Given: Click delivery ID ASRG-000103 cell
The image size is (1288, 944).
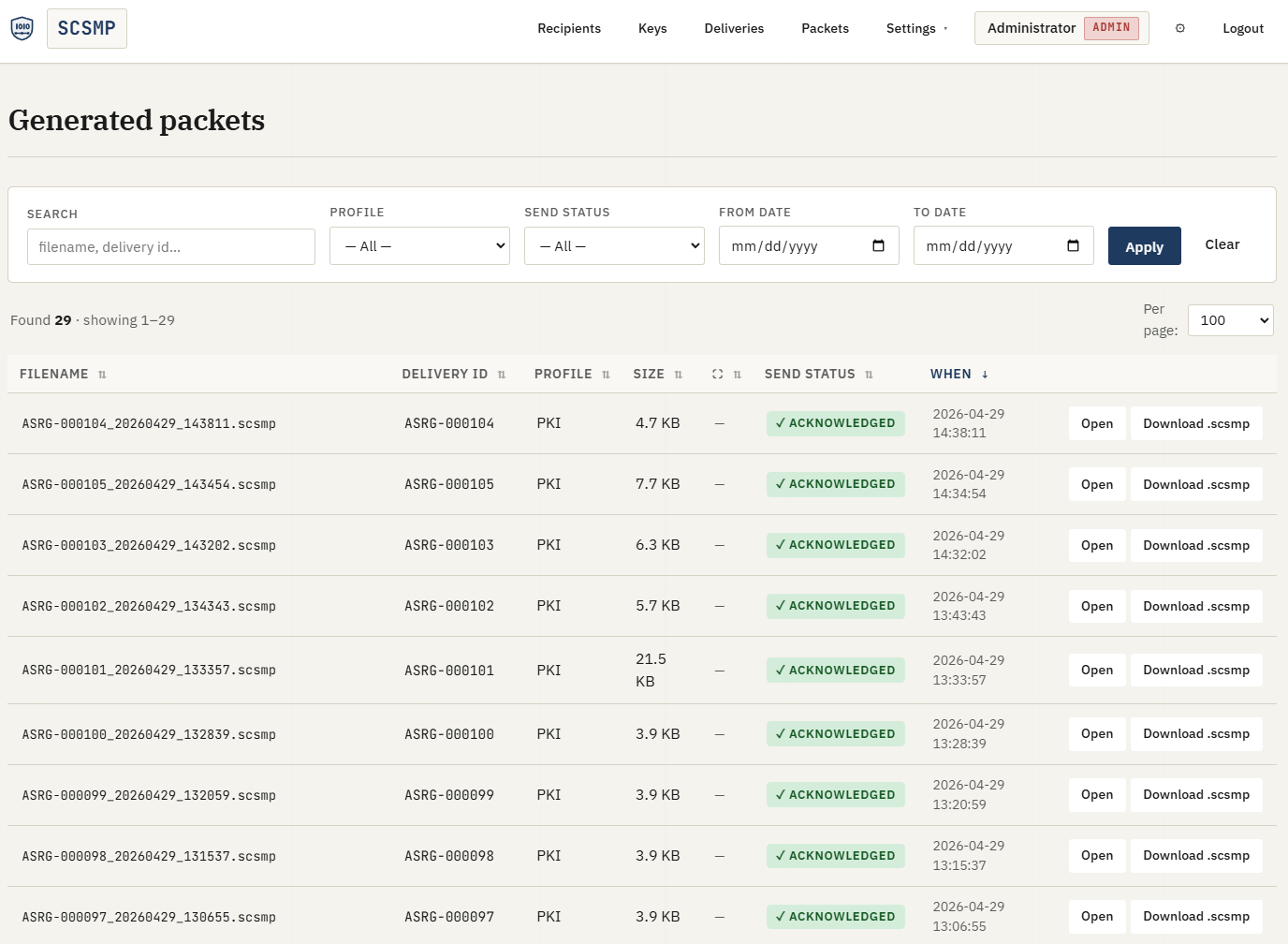Looking at the screenshot, I should point(449,545).
